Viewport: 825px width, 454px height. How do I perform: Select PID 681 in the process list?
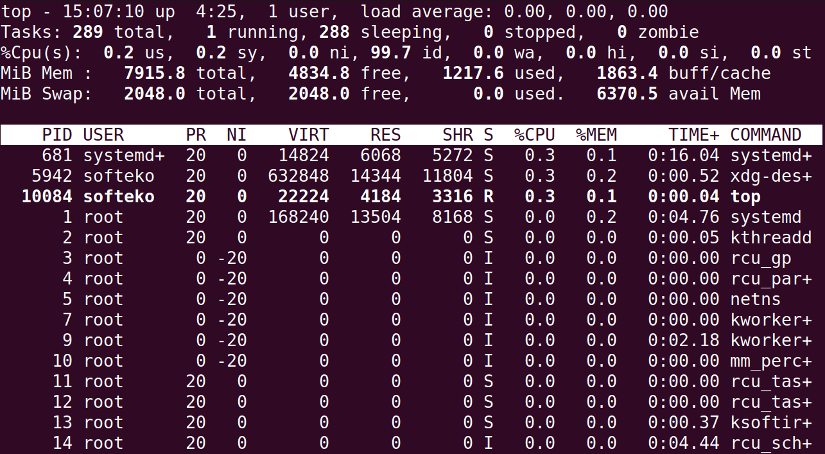[57, 156]
